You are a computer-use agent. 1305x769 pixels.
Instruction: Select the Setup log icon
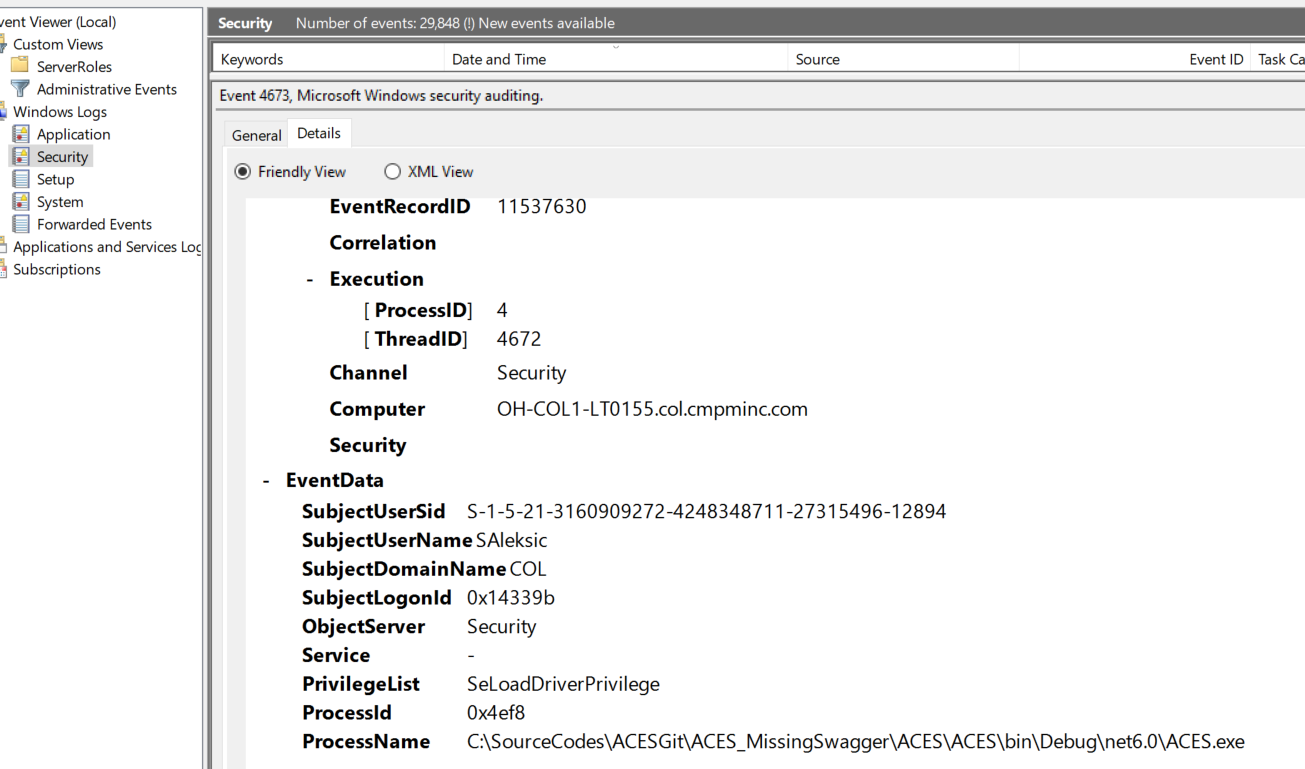(x=22, y=179)
